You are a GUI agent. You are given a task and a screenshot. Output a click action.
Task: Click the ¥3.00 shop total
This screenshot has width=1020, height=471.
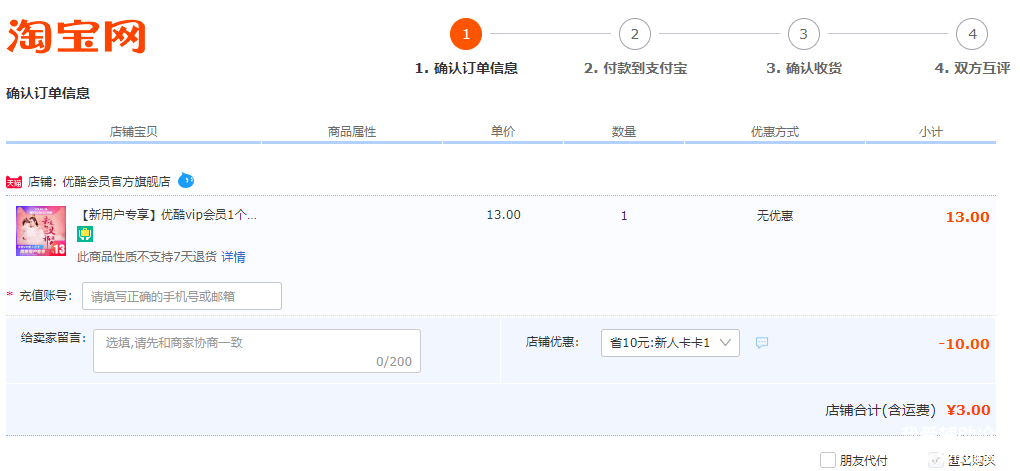(969, 410)
